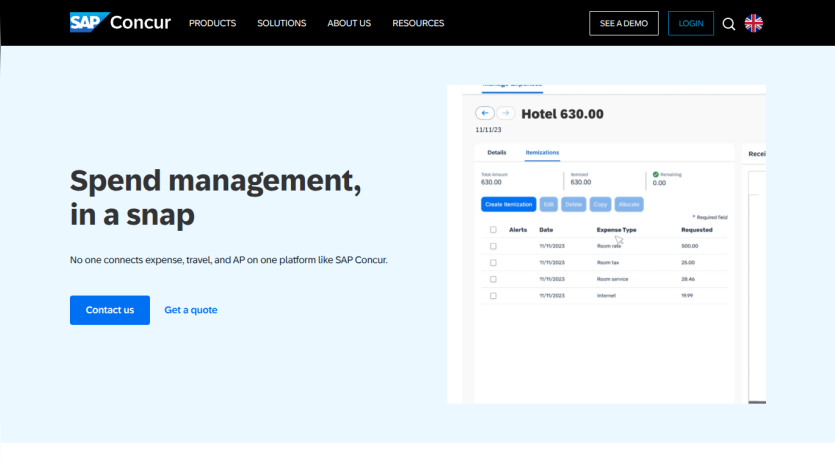This screenshot has width=835, height=469.
Task: Click the Copy itemization button
Action: coord(600,204)
